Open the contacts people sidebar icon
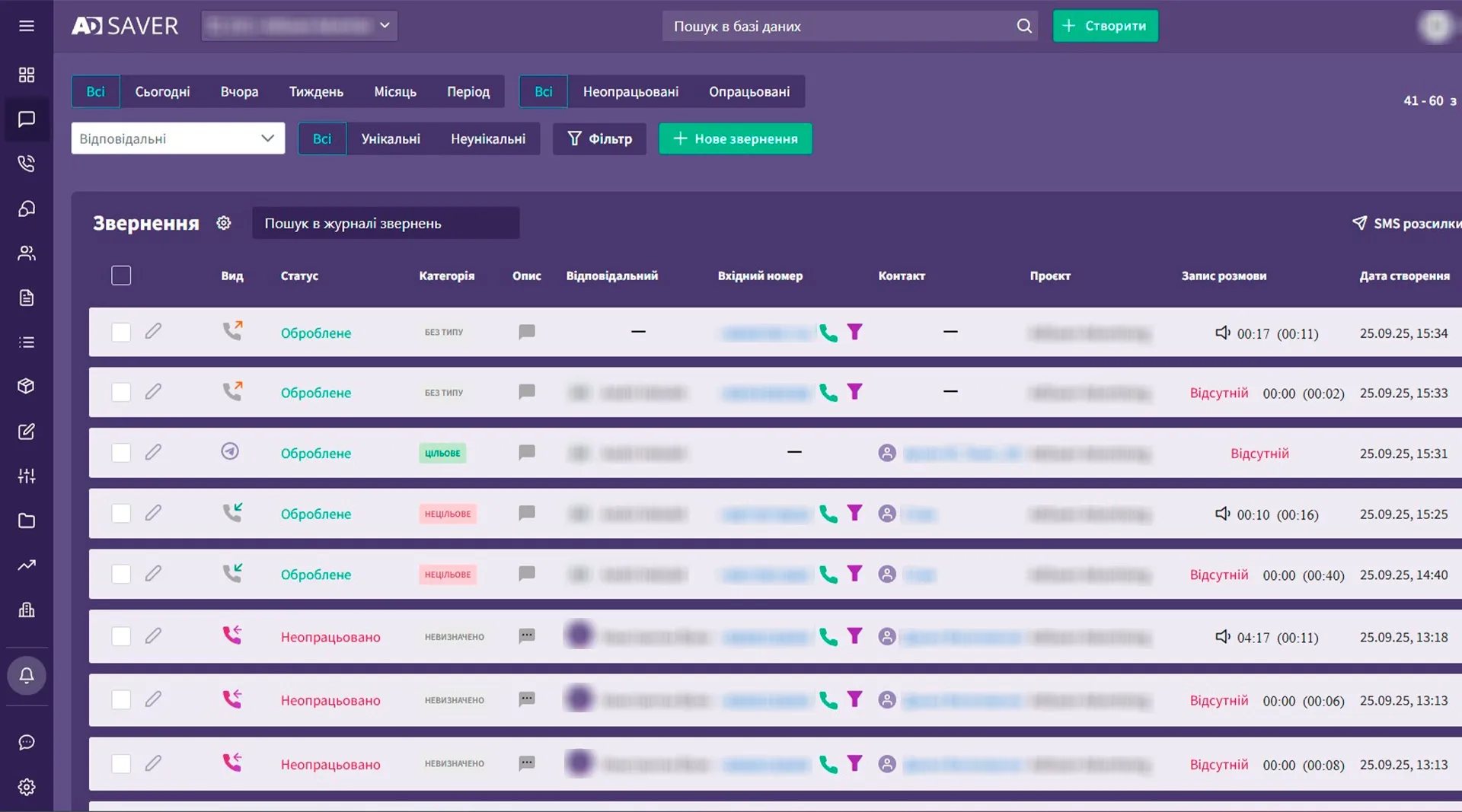Viewport: 1462px width, 812px height. point(27,253)
